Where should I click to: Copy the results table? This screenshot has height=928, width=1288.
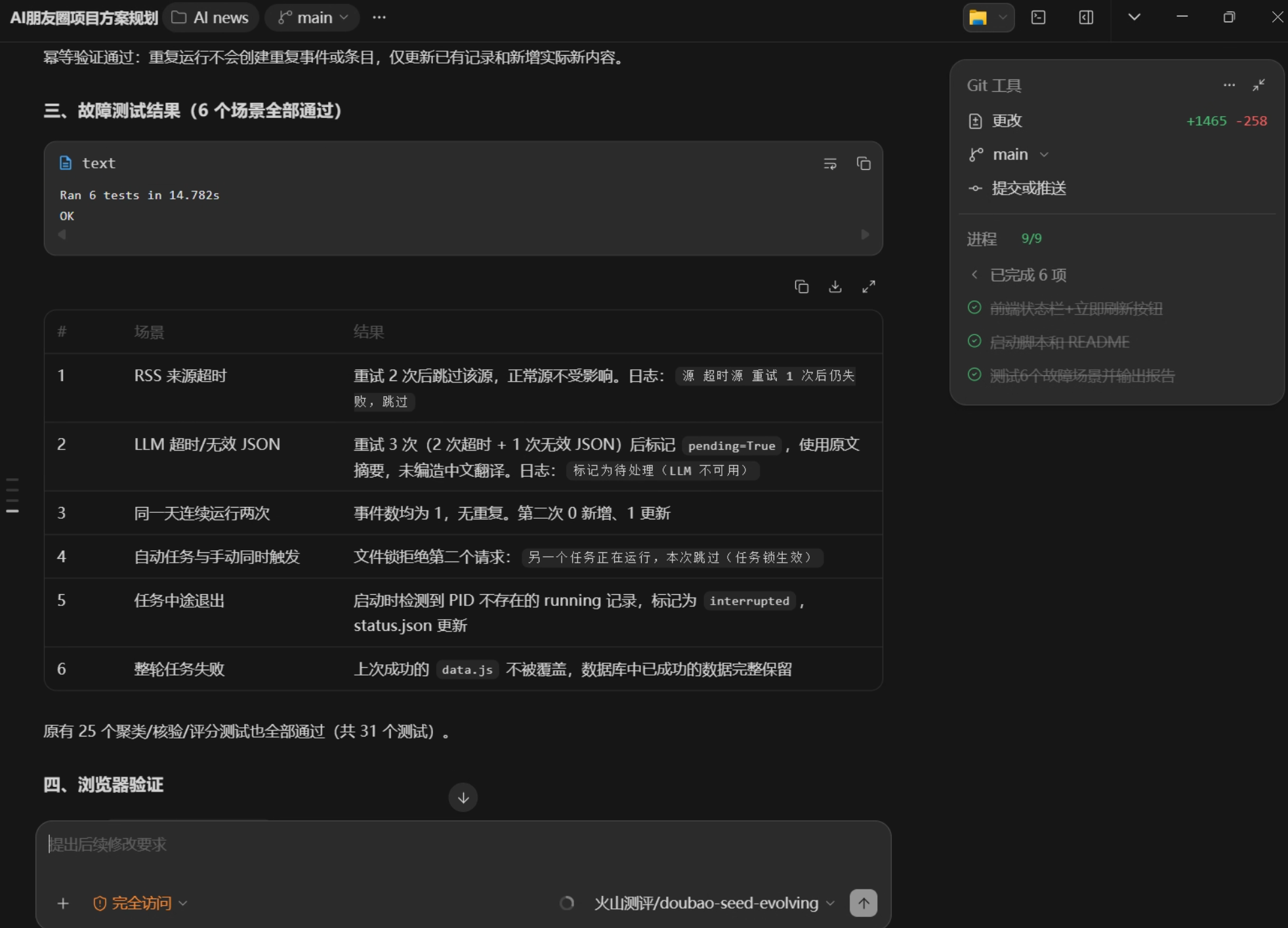802,287
